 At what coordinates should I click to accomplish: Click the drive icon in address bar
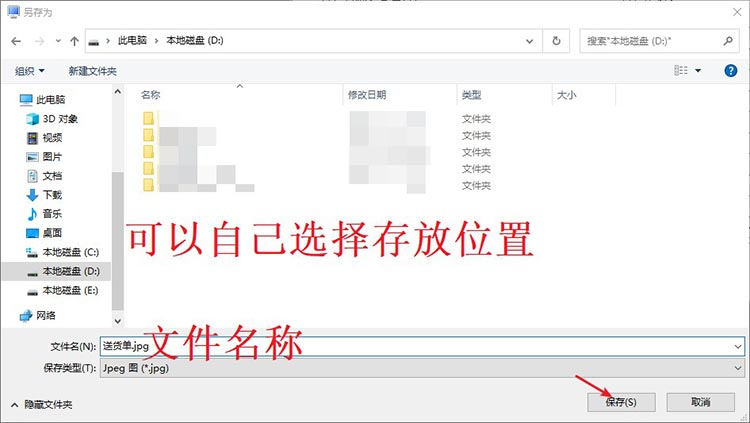pyautogui.click(x=94, y=42)
